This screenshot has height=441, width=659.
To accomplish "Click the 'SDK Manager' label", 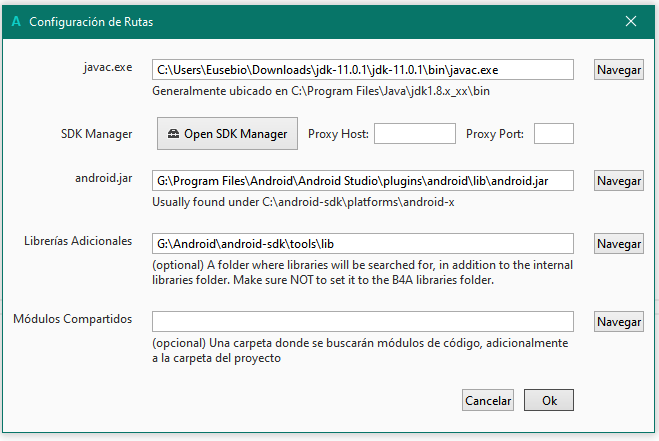I will [x=96, y=134].
